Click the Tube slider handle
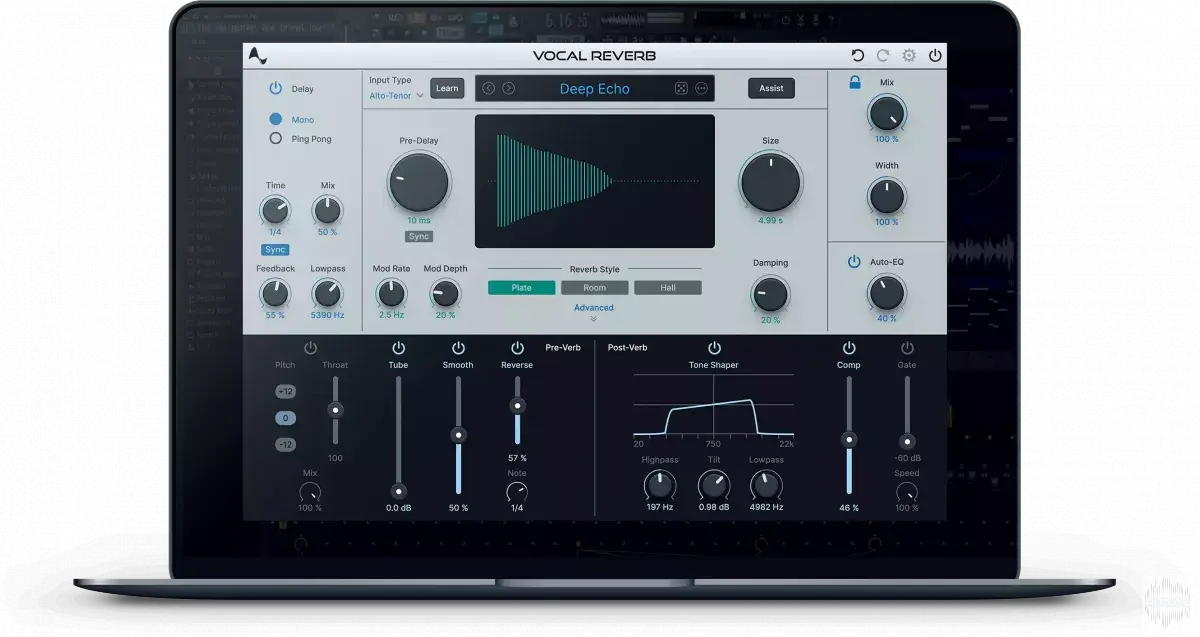 click(398, 491)
